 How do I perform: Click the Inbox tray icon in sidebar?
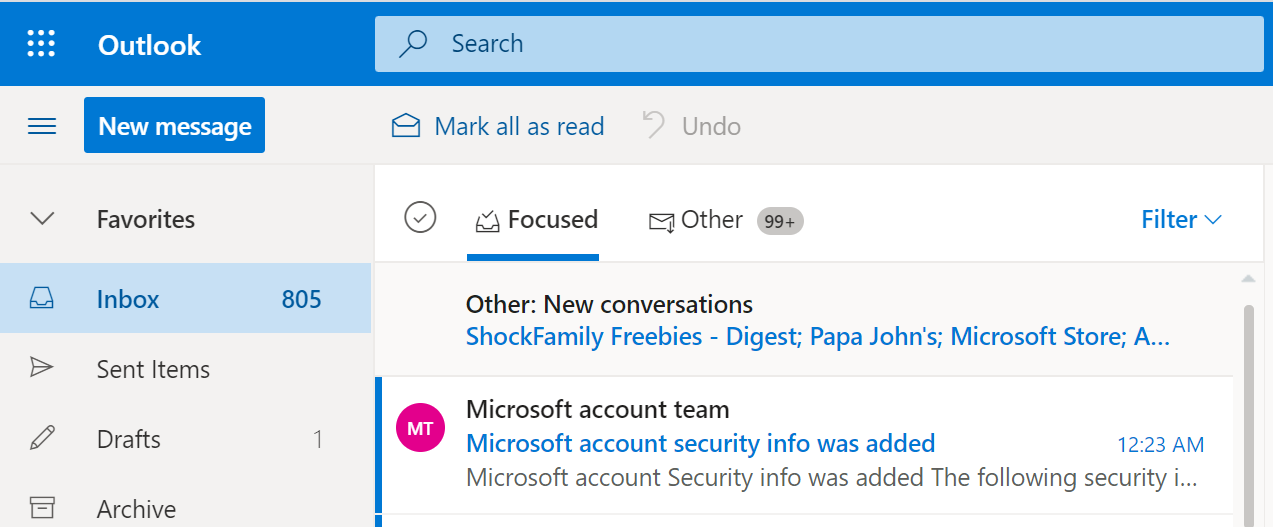(42, 299)
